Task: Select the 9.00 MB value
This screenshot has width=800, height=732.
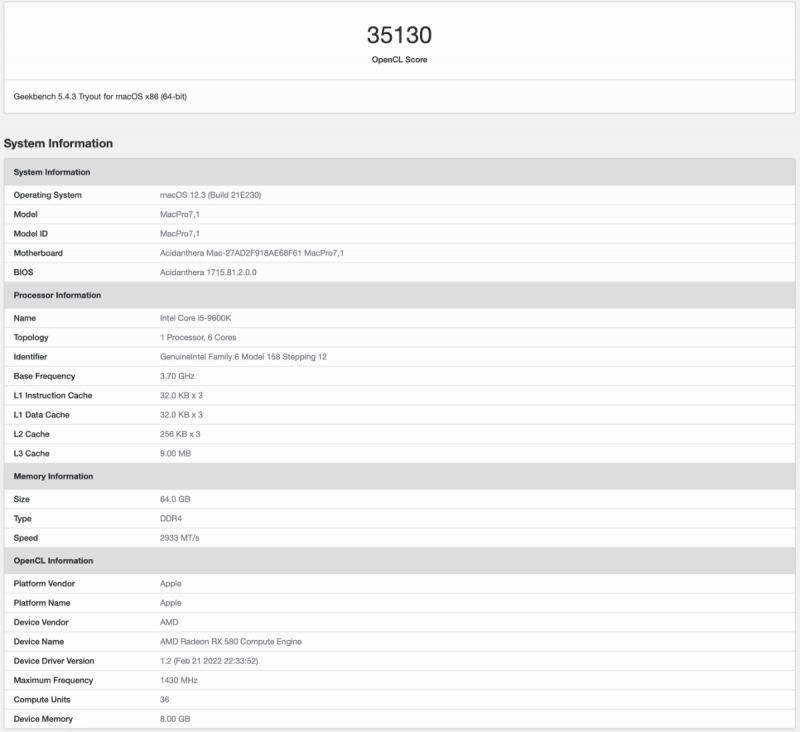Action: pyautogui.click(x=176, y=453)
